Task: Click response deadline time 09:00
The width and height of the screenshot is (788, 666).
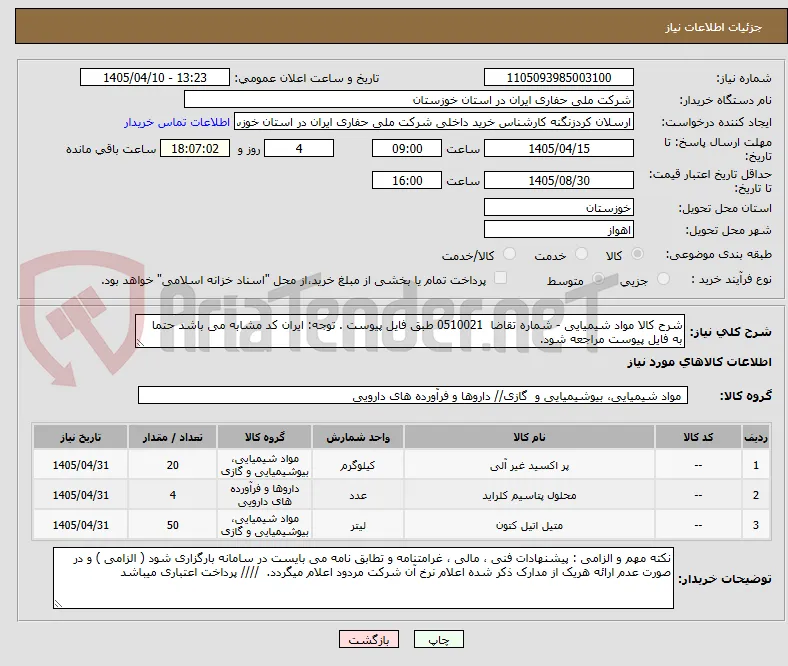Action: pyautogui.click(x=407, y=148)
